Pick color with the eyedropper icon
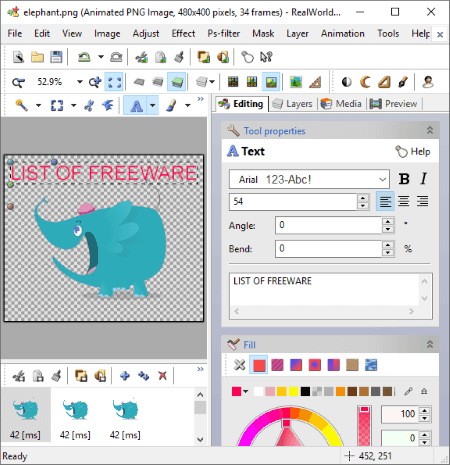 pyautogui.click(x=409, y=391)
